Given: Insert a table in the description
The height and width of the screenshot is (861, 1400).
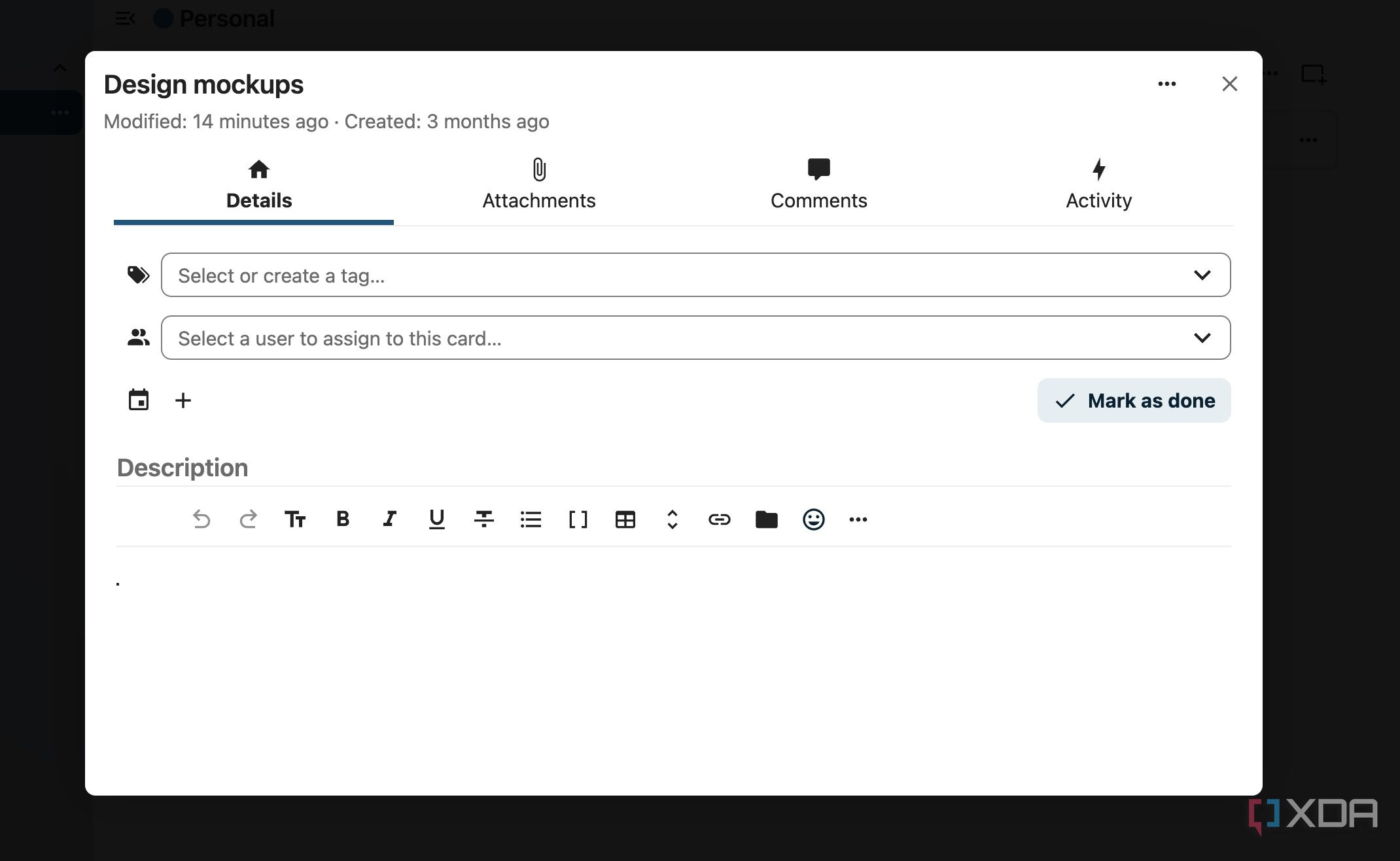Looking at the screenshot, I should pos(625,519).
